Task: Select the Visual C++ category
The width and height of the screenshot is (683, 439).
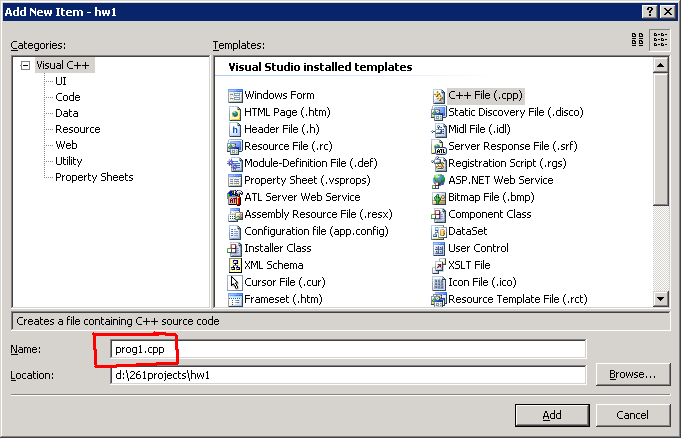Action: 63,65
